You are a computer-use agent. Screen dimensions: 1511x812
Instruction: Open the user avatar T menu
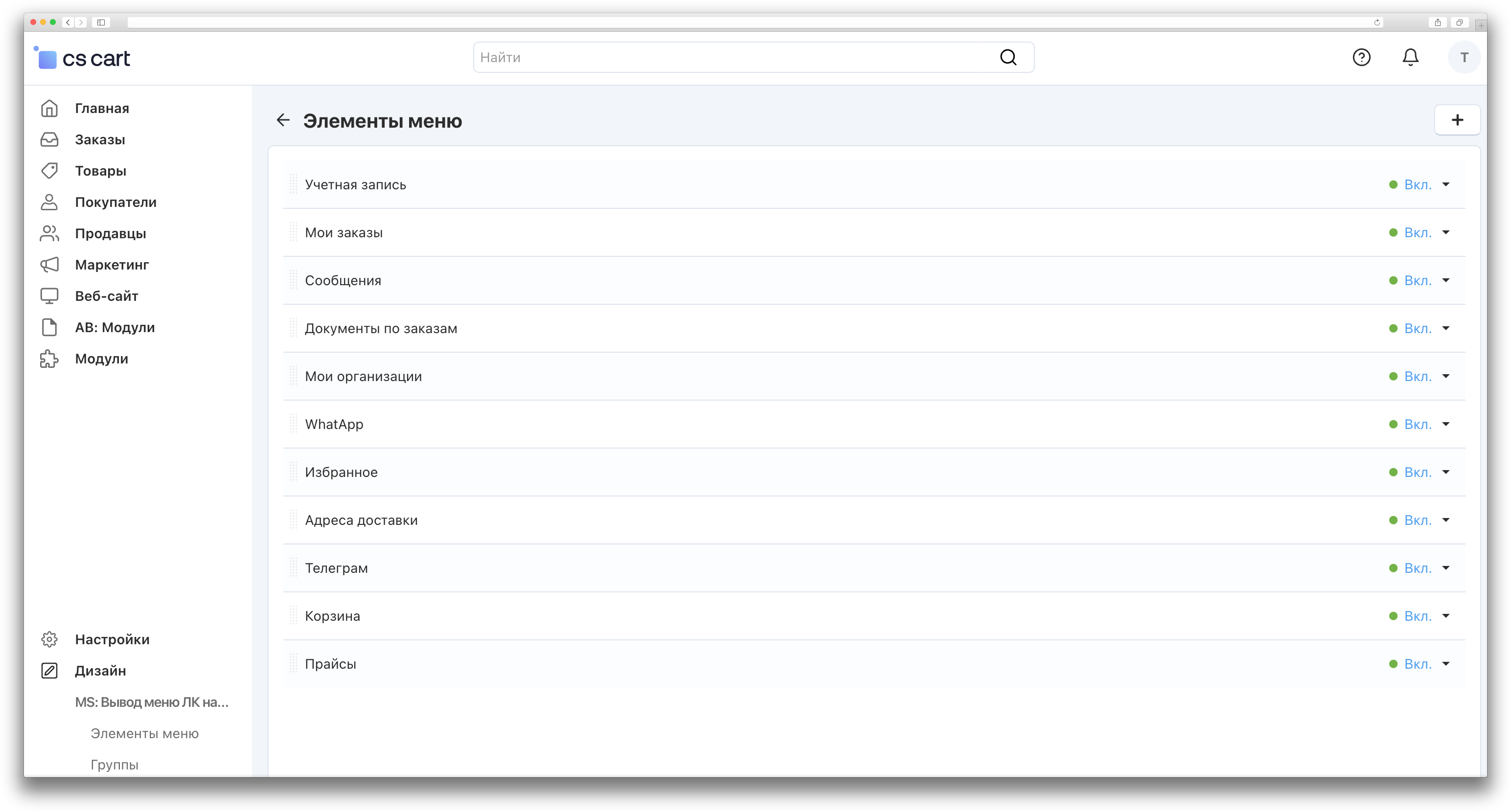pos(1464,57)
